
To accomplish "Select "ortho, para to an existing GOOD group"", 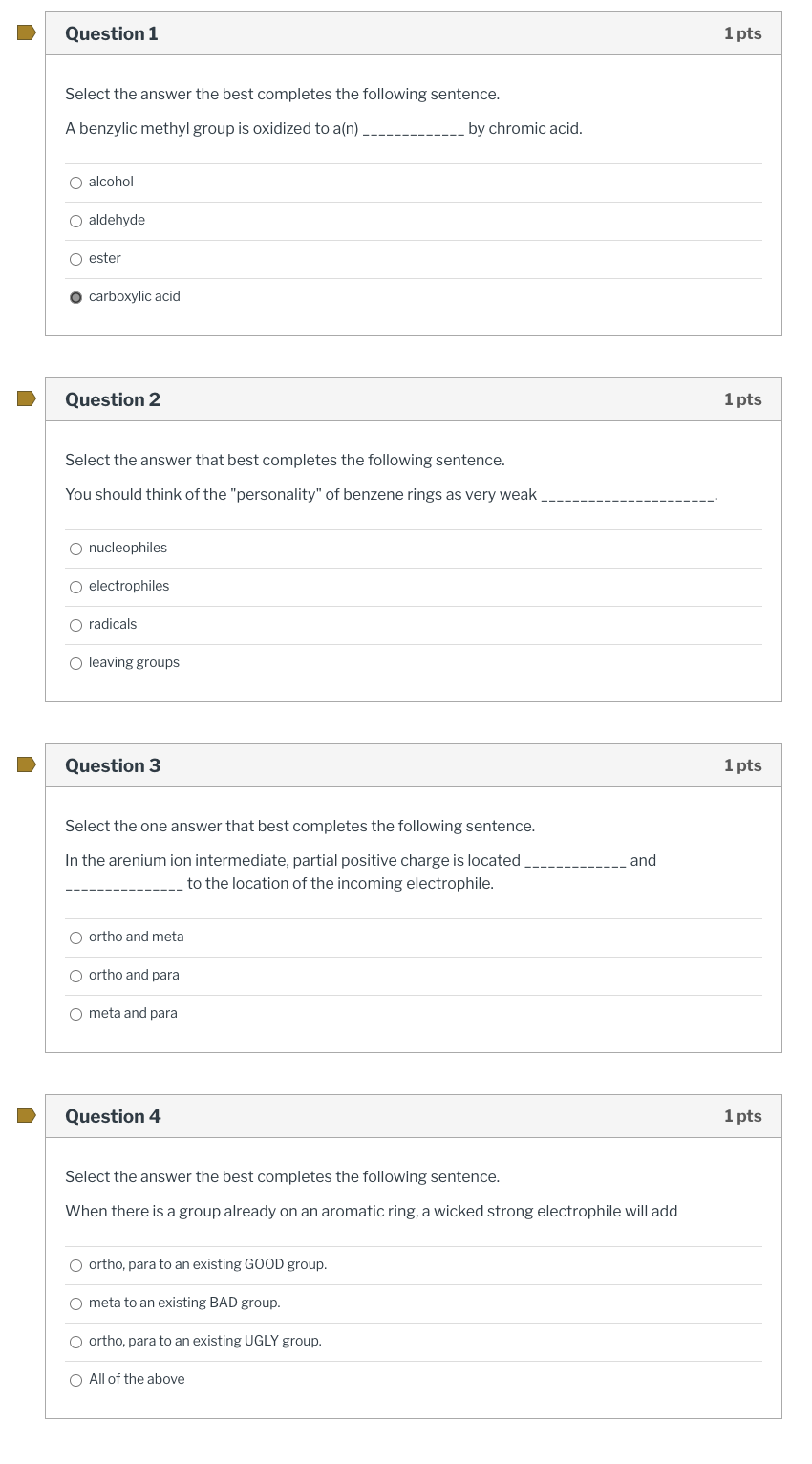I will (75, 1265).
